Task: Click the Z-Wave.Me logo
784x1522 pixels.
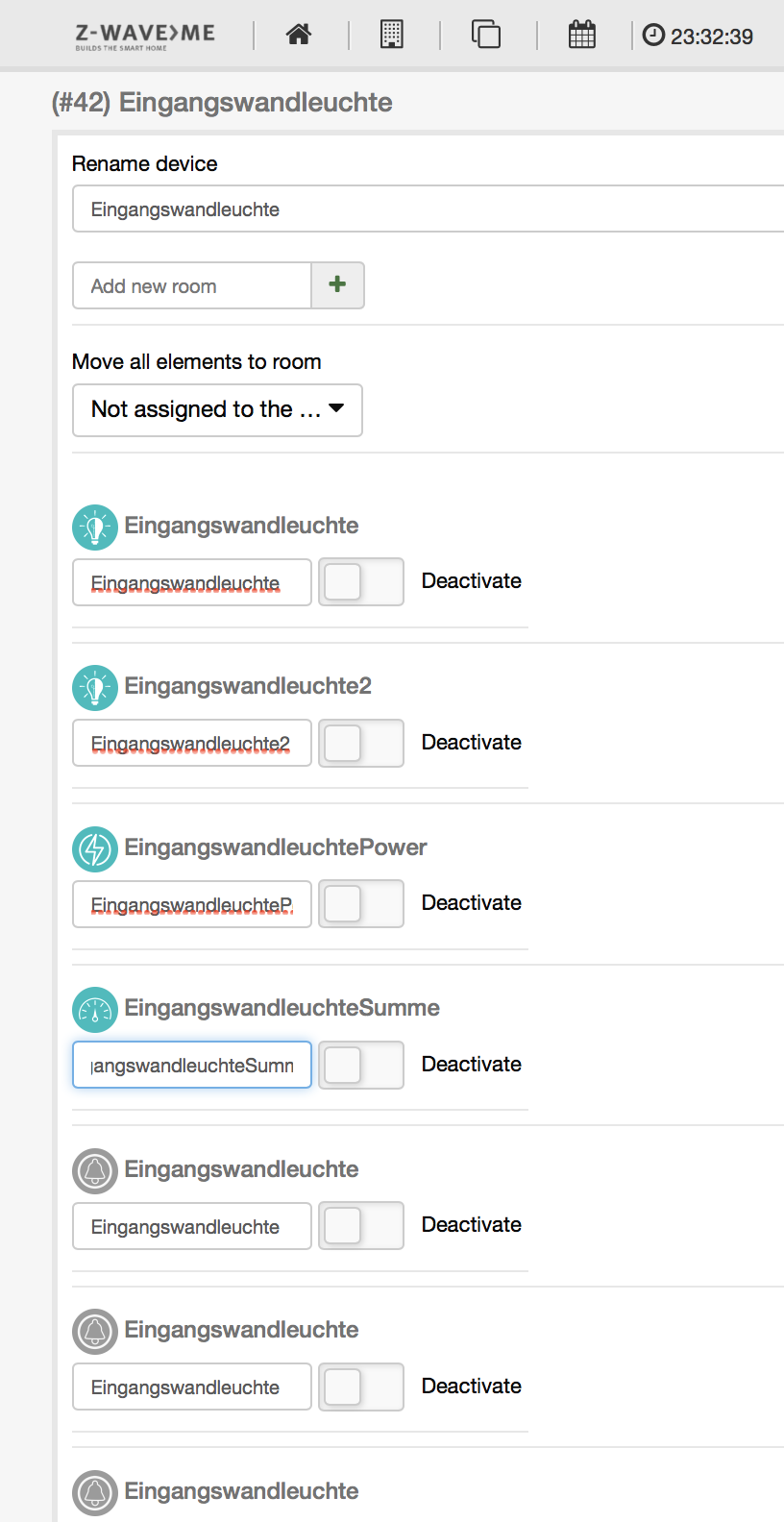Action: 145,36
